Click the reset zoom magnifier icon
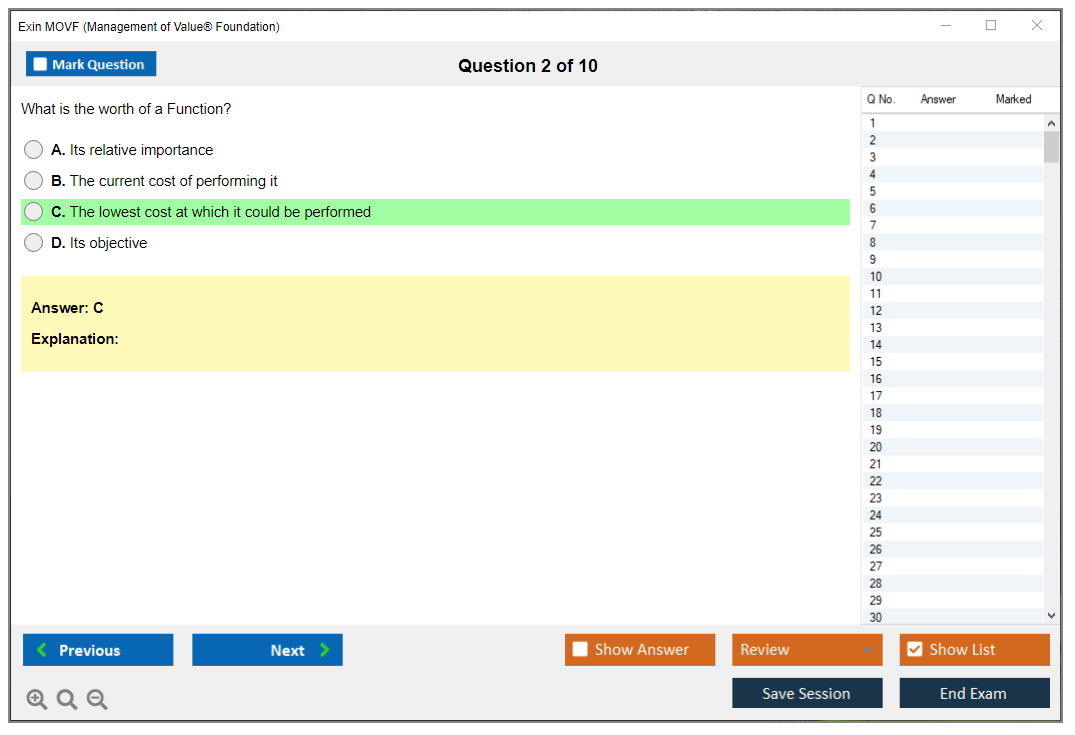1075x735 pixels. click(x=67, y=700)
